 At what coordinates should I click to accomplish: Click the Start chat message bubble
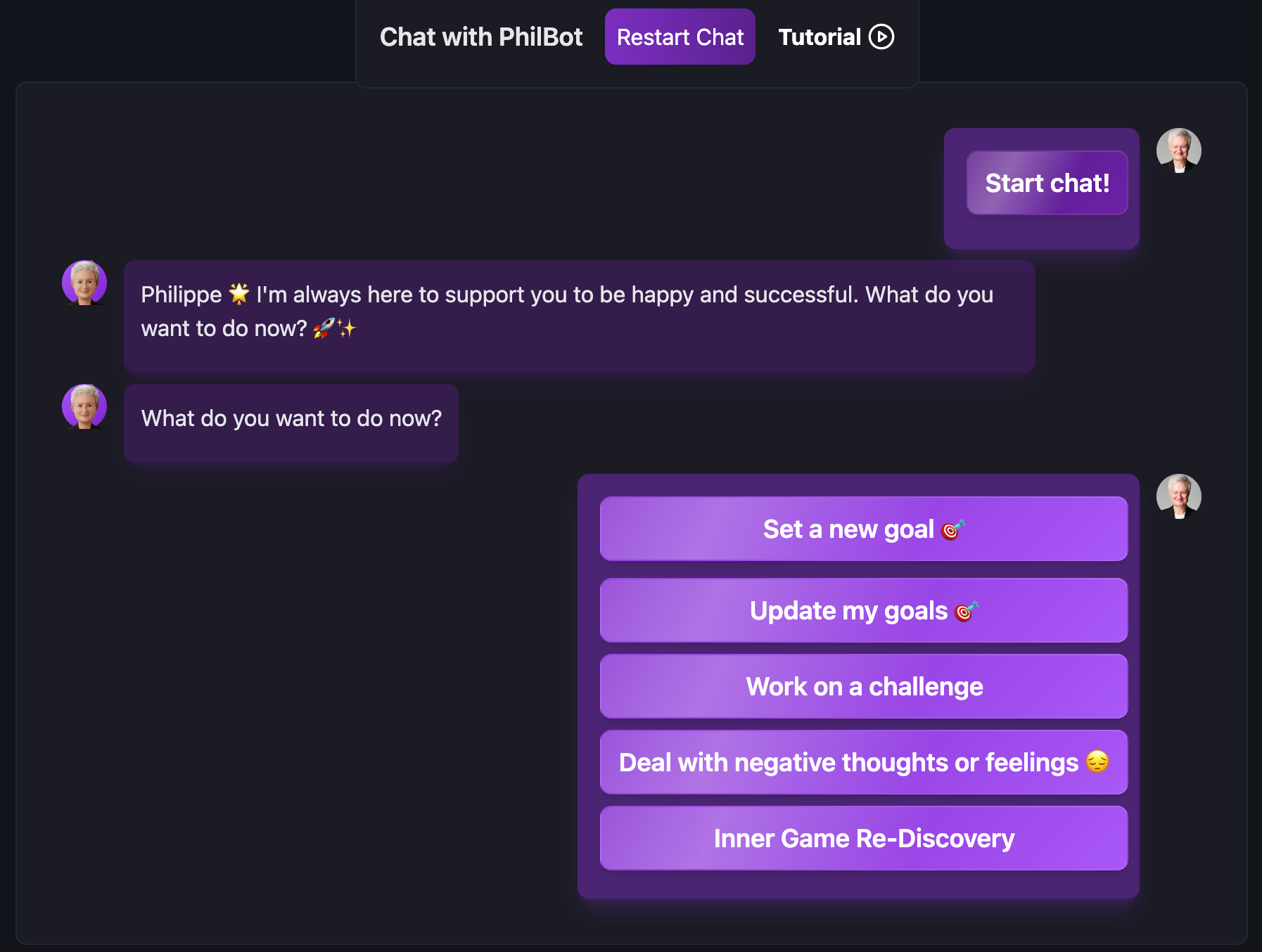pyautogui.click(x=1046, y=183)
